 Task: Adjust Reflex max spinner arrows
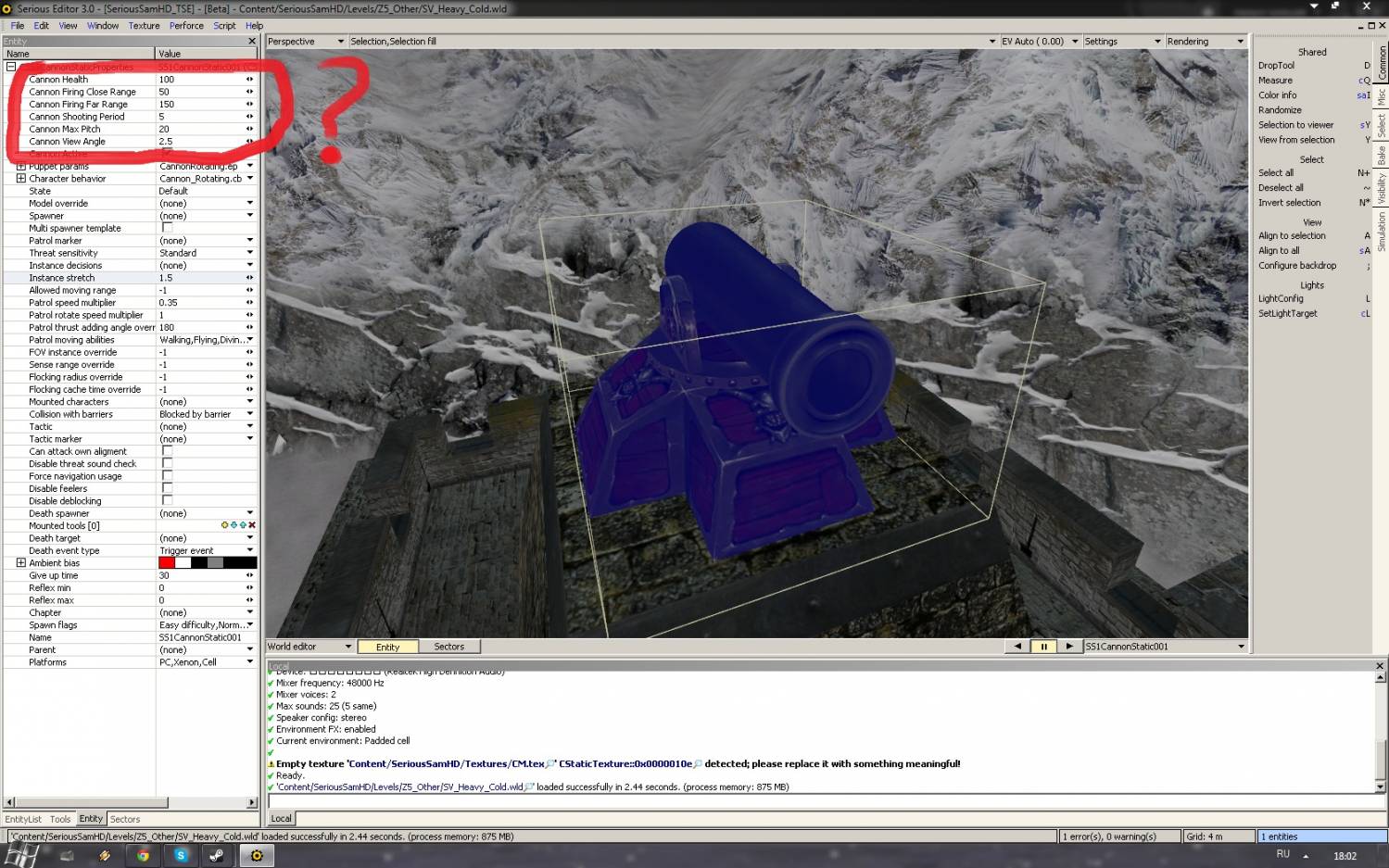click(x=249, y=600)
